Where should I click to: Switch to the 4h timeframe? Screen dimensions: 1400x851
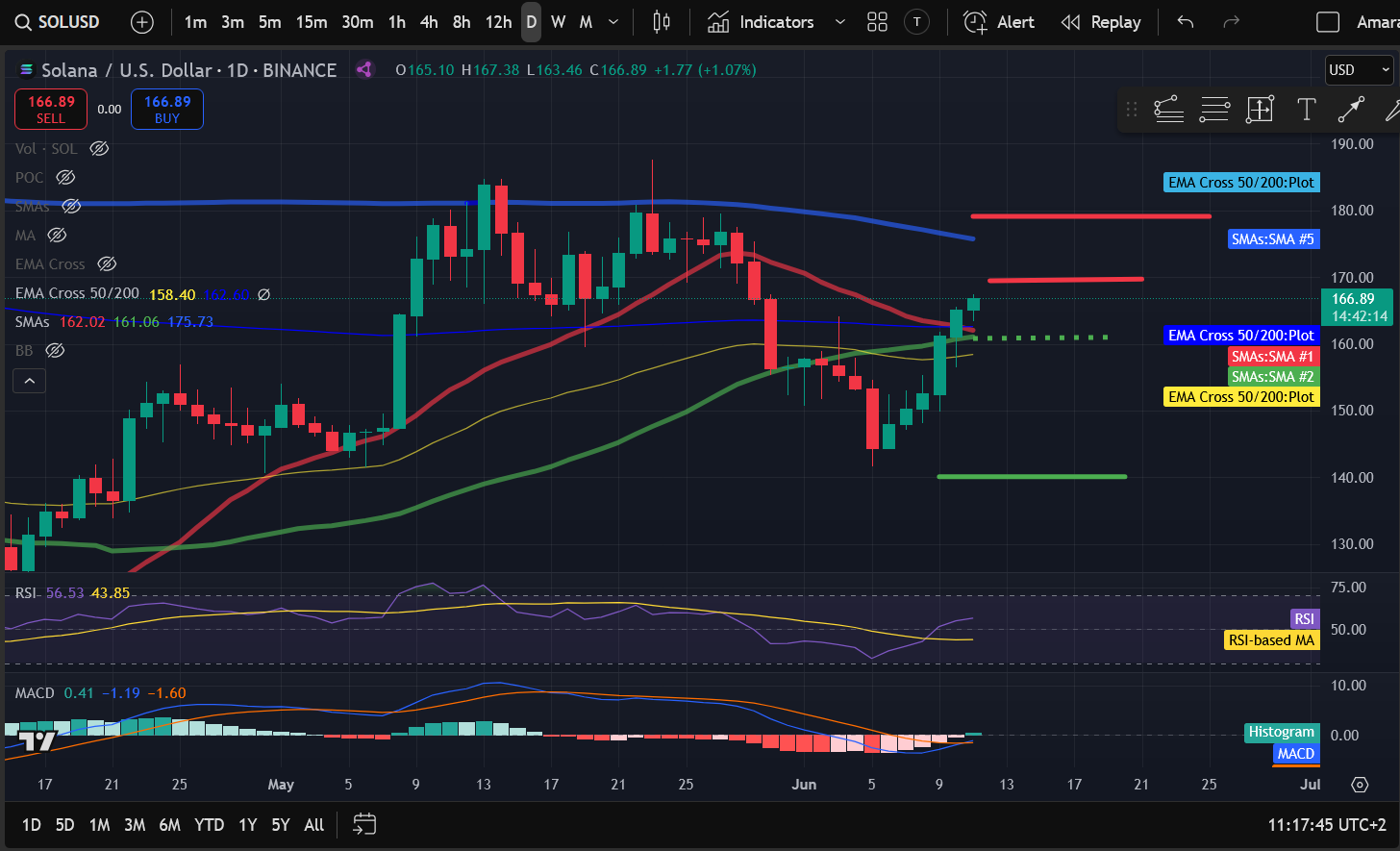coord(429,22)
